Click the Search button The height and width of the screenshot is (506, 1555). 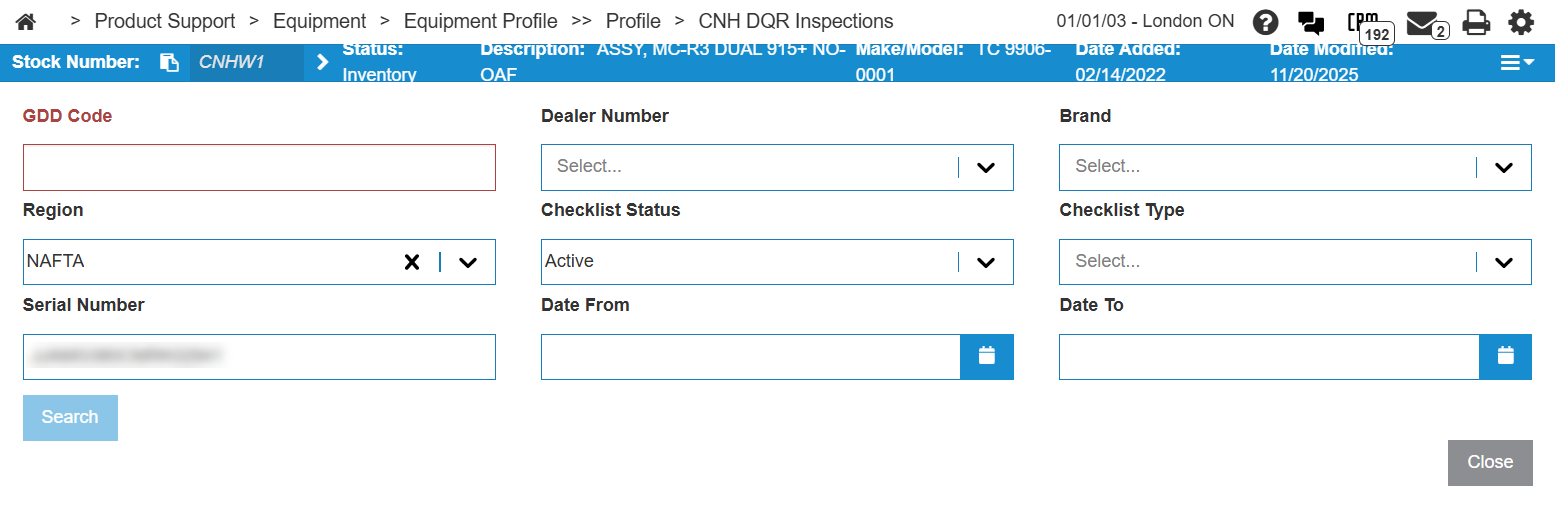tap(70, 417)
